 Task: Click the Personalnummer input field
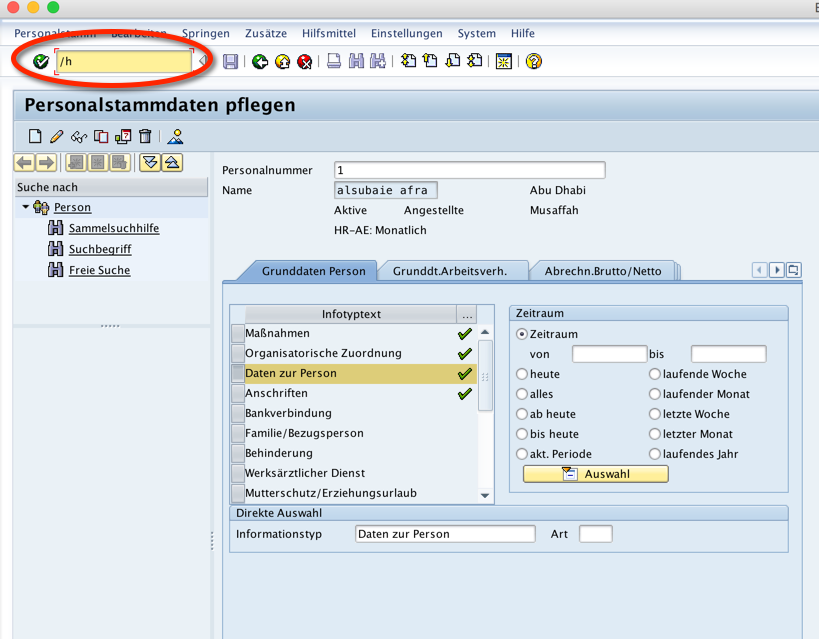[469, 170]
